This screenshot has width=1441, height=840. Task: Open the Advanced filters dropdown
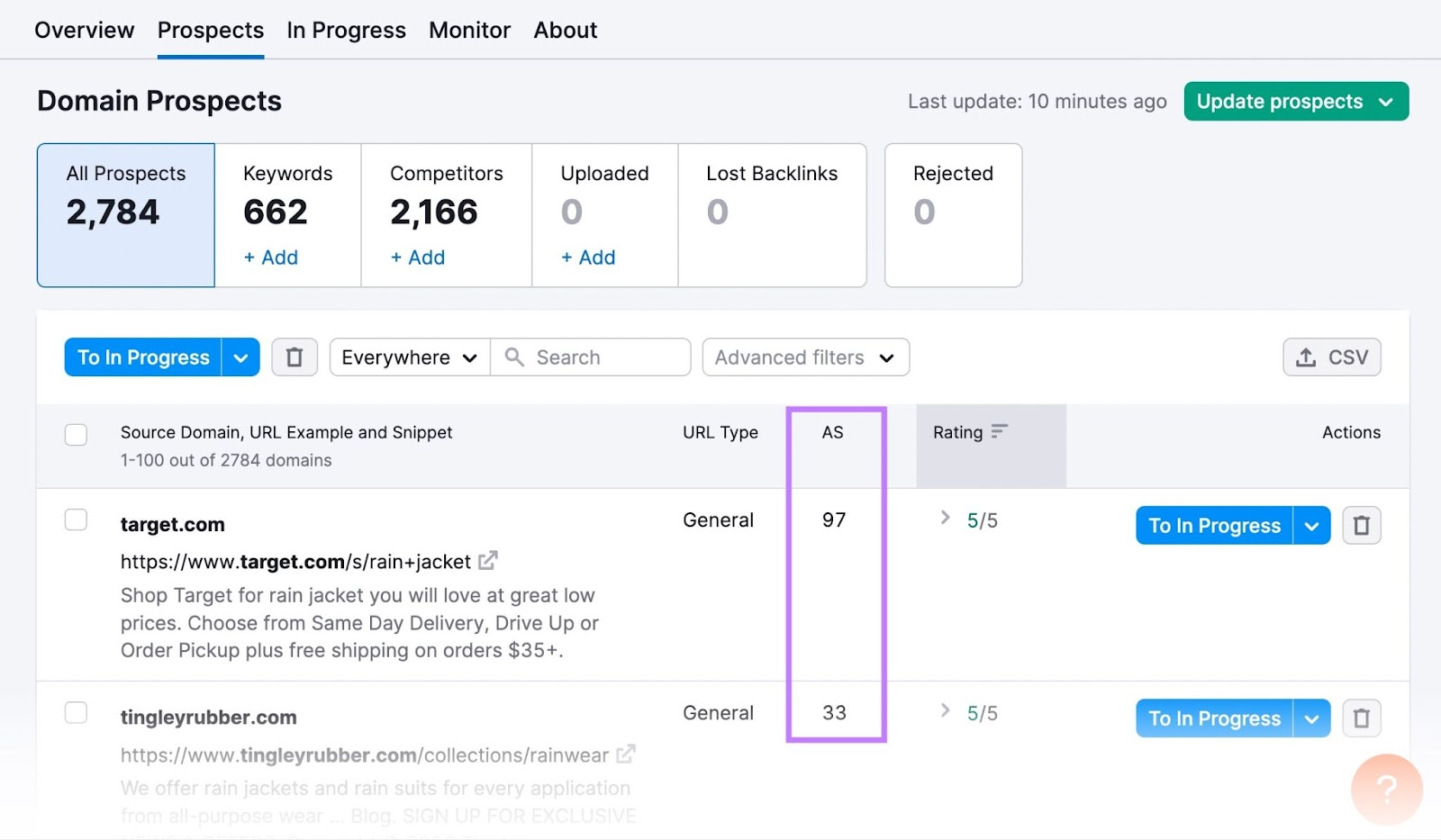coord(804,357)
